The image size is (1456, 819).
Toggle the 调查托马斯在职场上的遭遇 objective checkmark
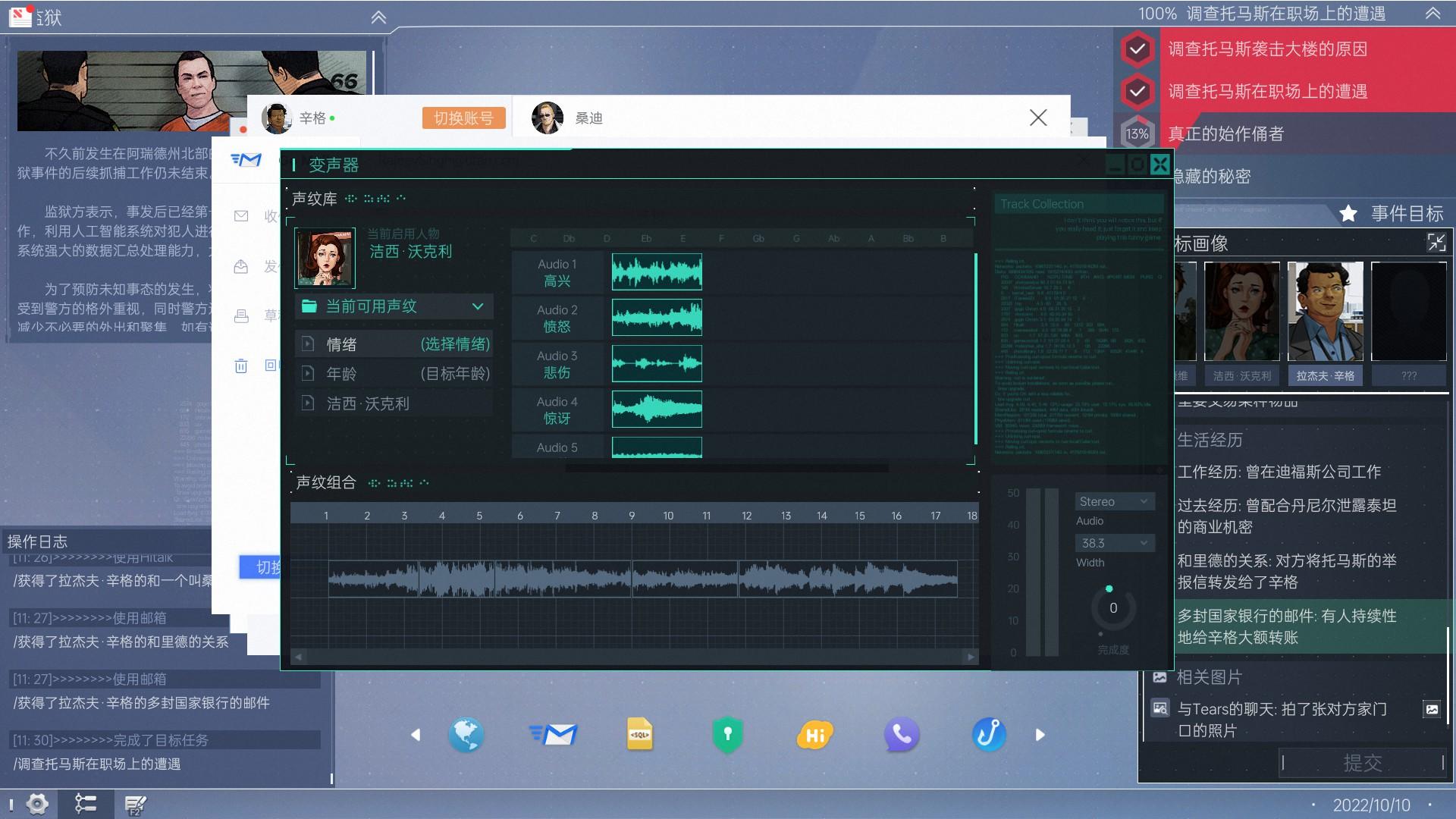1137,92
